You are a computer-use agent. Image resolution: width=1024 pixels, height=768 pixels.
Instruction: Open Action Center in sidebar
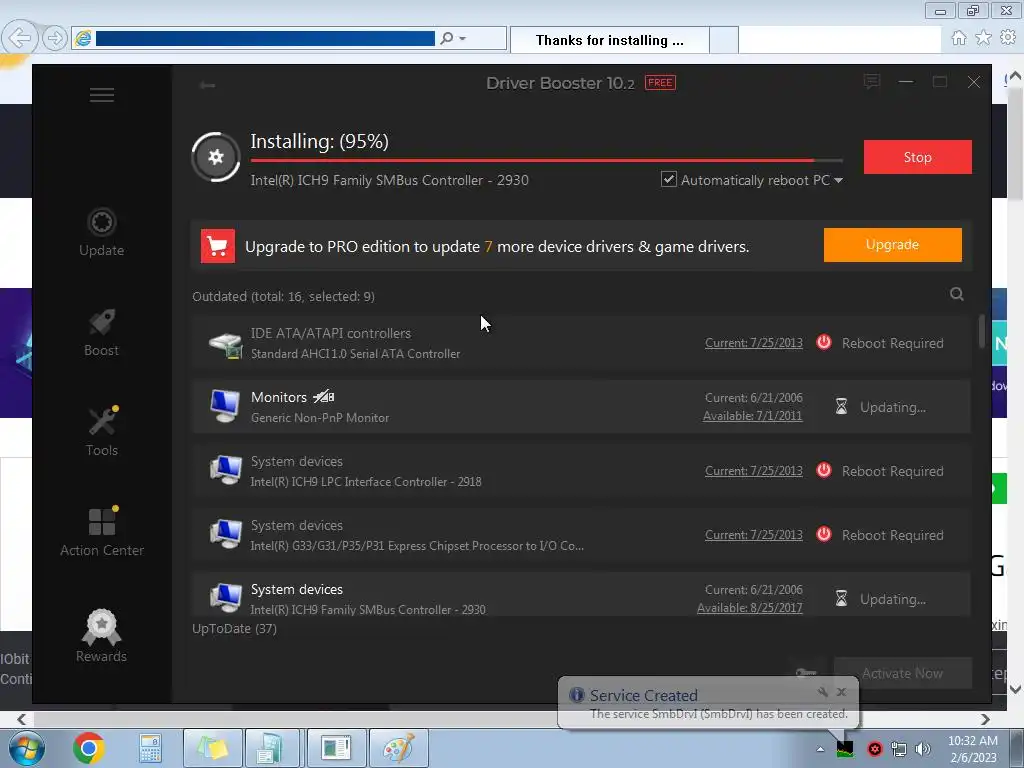tap(102, 532)
